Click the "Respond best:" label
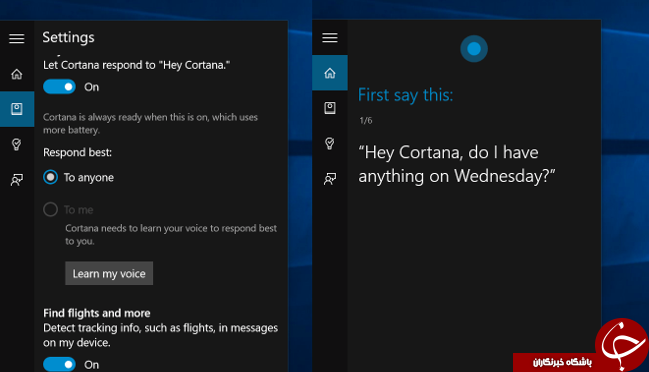 point(77,152)
